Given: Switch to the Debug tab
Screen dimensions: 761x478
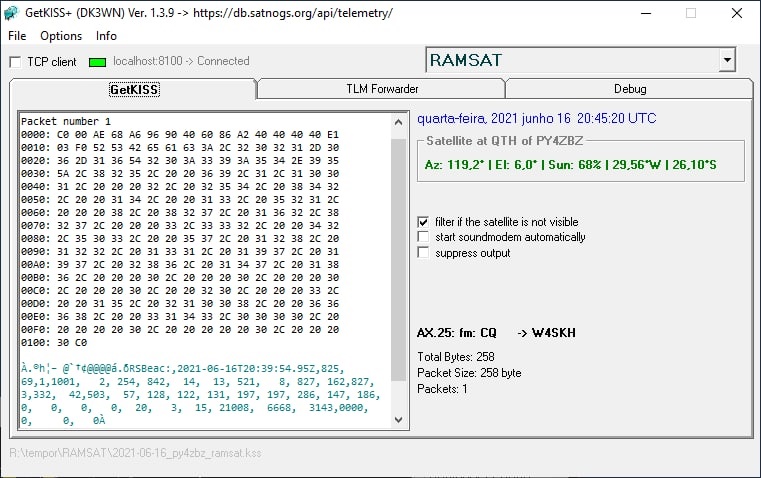Looking at the screenshot, I should tap(629, 89).
